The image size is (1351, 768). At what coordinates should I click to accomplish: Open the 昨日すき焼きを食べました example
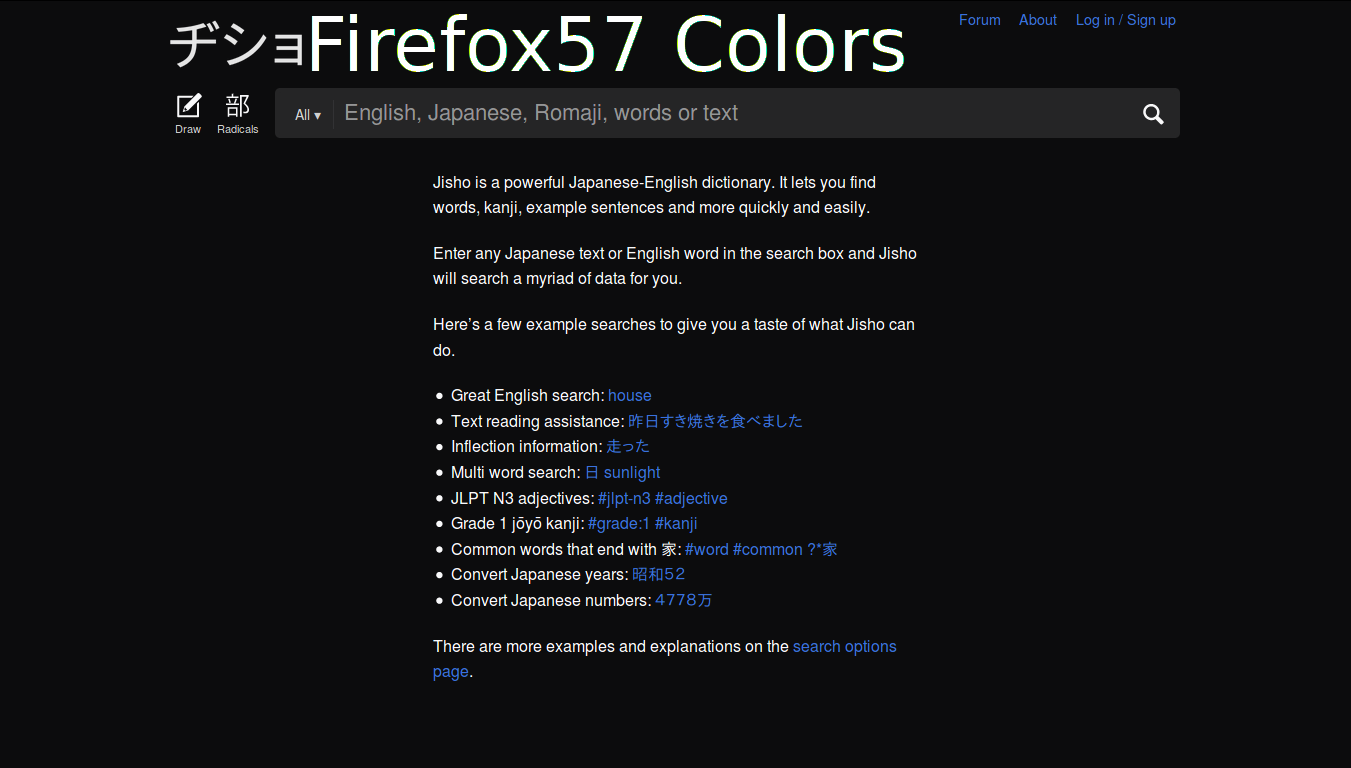[715, 421]
